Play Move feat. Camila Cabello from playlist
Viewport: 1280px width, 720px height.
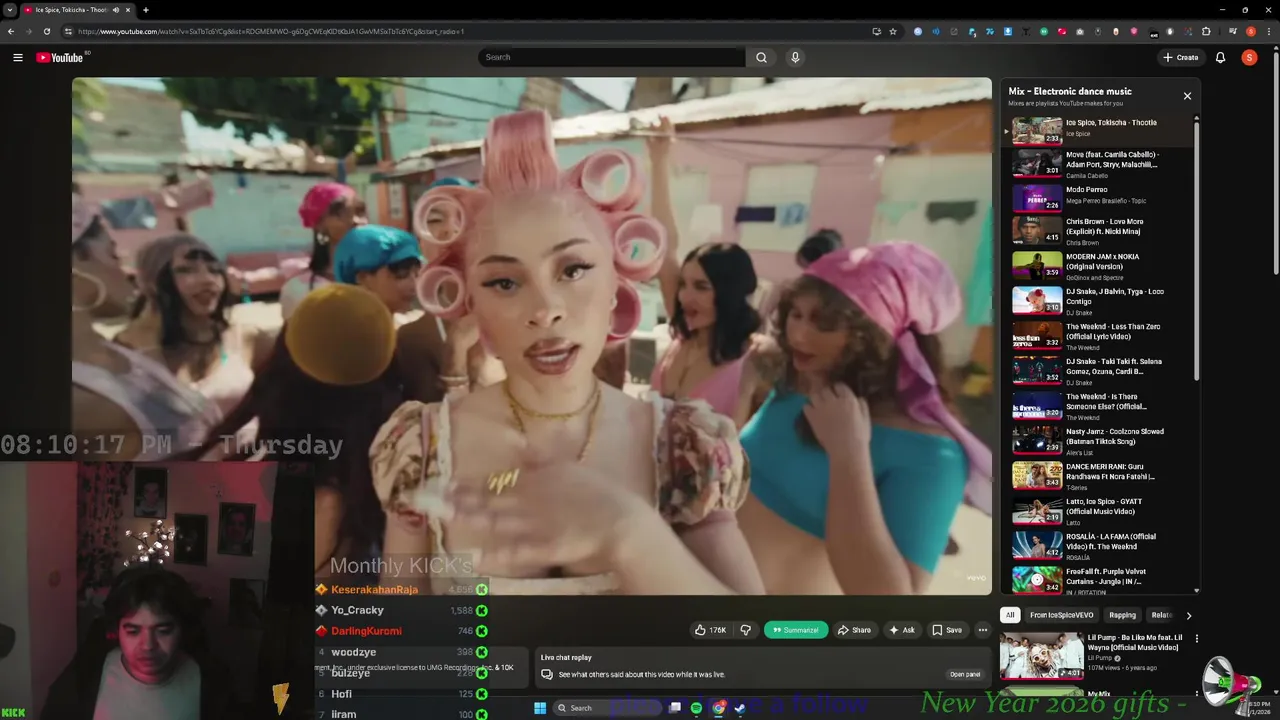(1098, 164)
